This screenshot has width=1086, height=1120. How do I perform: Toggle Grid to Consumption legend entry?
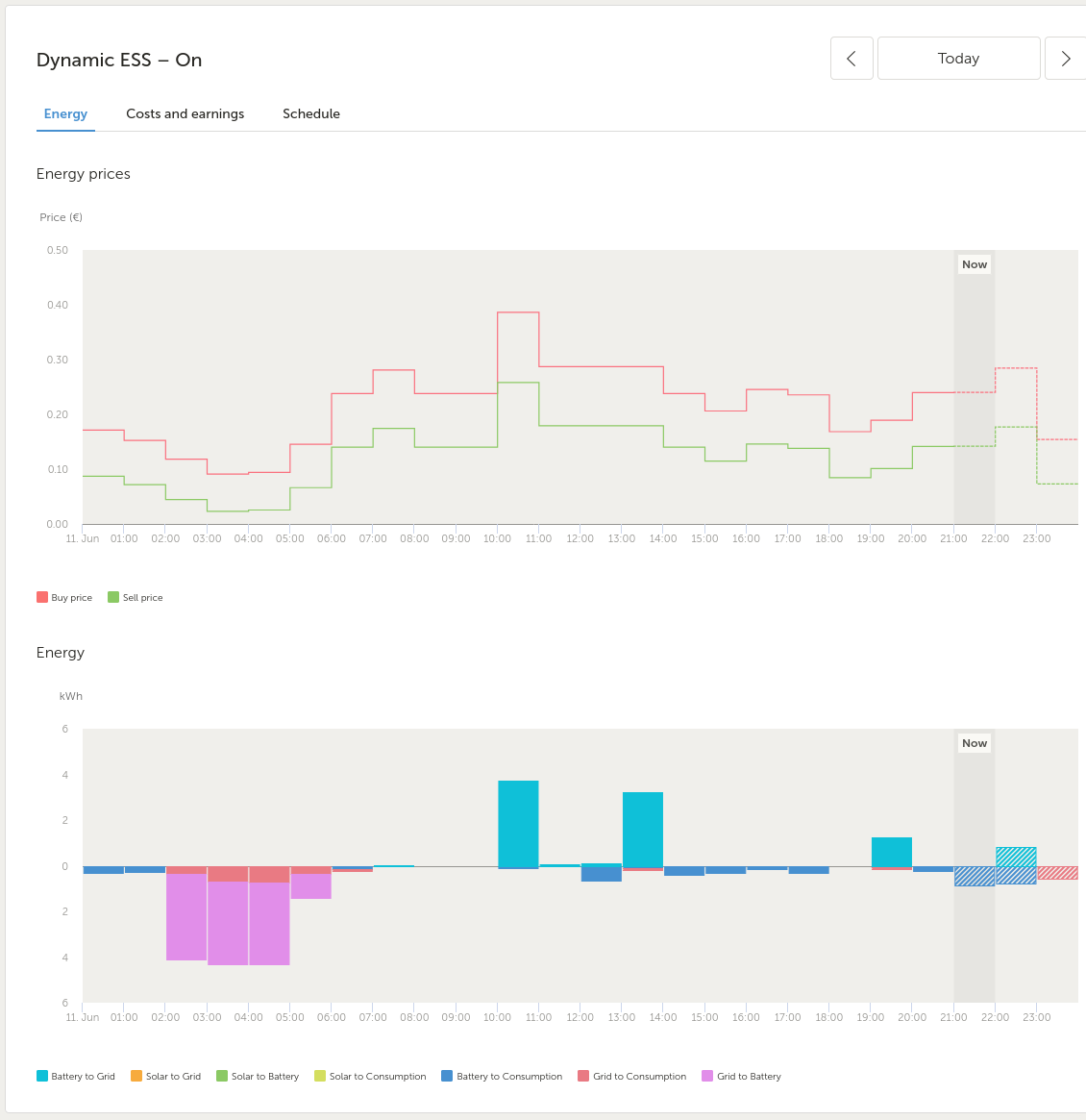click(632, 1076)
